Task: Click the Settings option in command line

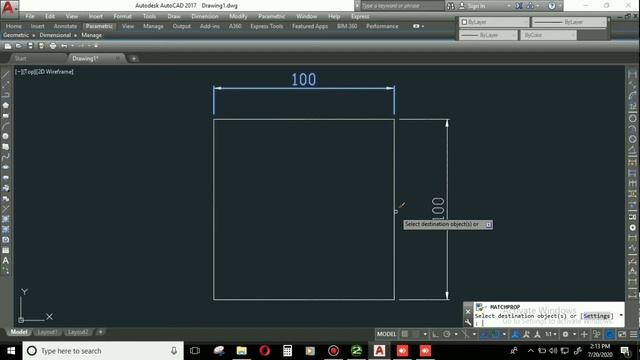Action: (x=597, y=316)
